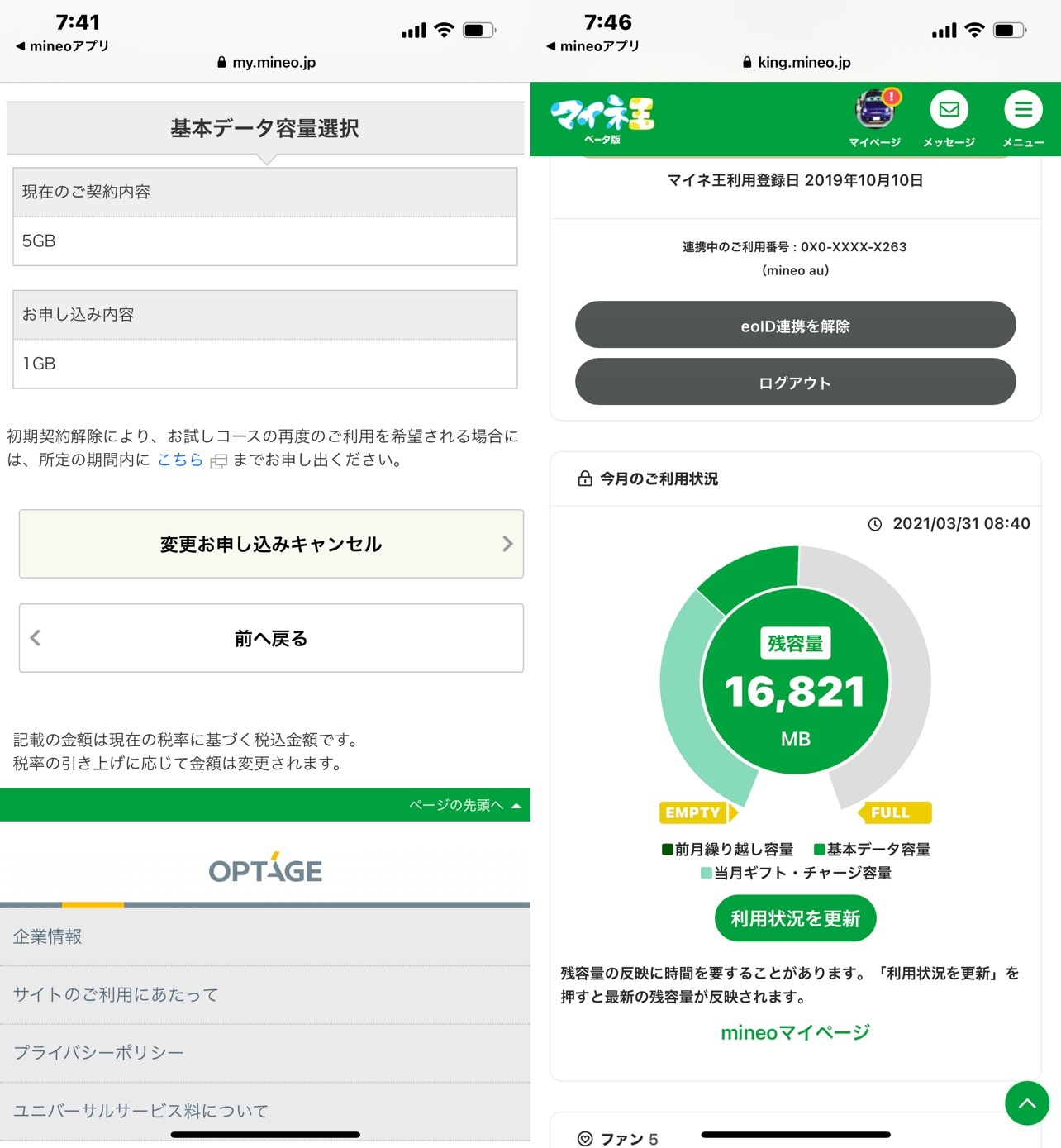Open Maine-Oh My Page avatar icon
Screen dimensions: 1061x1148
coord(875,110)
